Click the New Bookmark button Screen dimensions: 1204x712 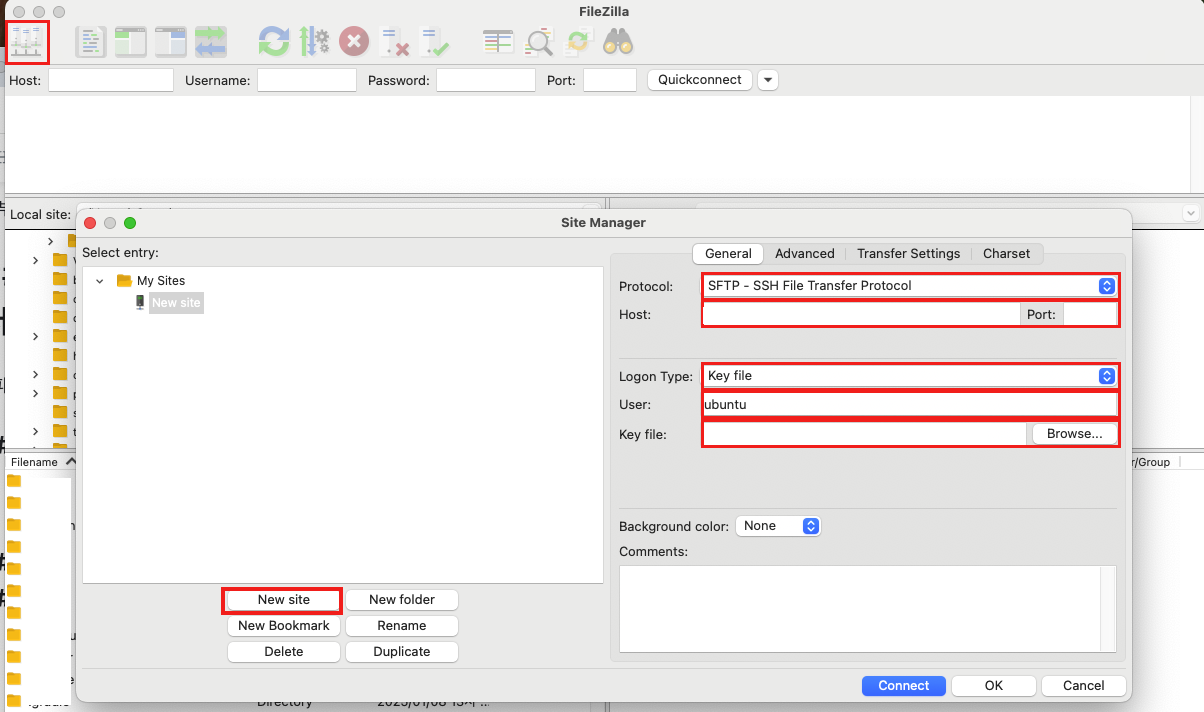pos(284,626)
